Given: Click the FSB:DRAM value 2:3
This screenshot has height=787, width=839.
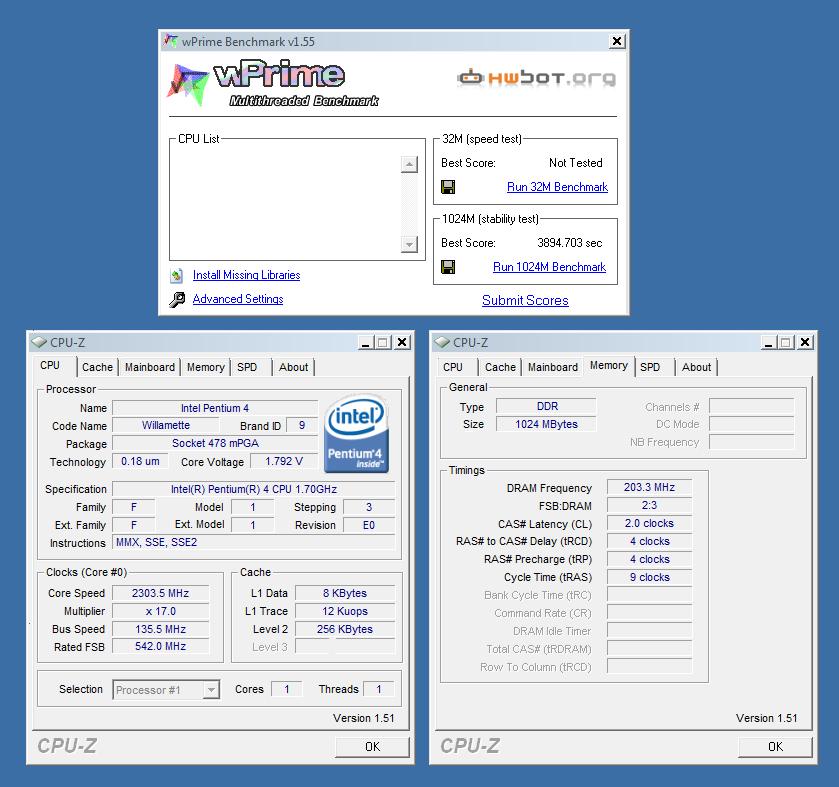Looking at the screenshot, I should tap(649, 505).
